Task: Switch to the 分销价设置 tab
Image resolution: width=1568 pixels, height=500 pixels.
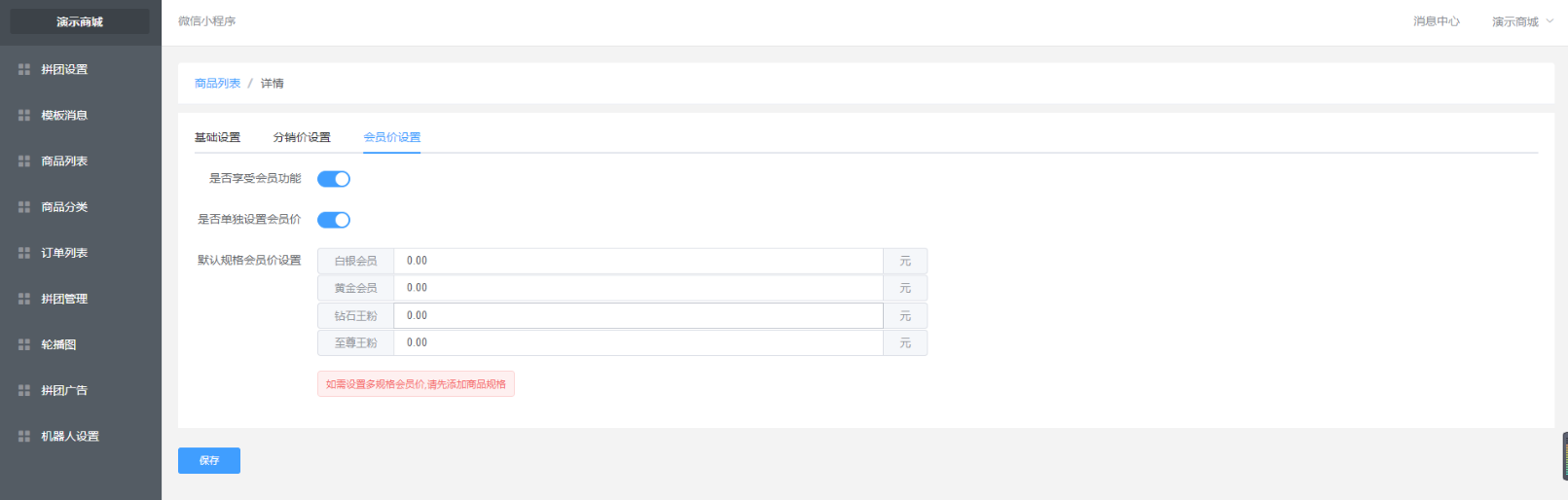Action: pyautogui.click(x=302, y=137)
